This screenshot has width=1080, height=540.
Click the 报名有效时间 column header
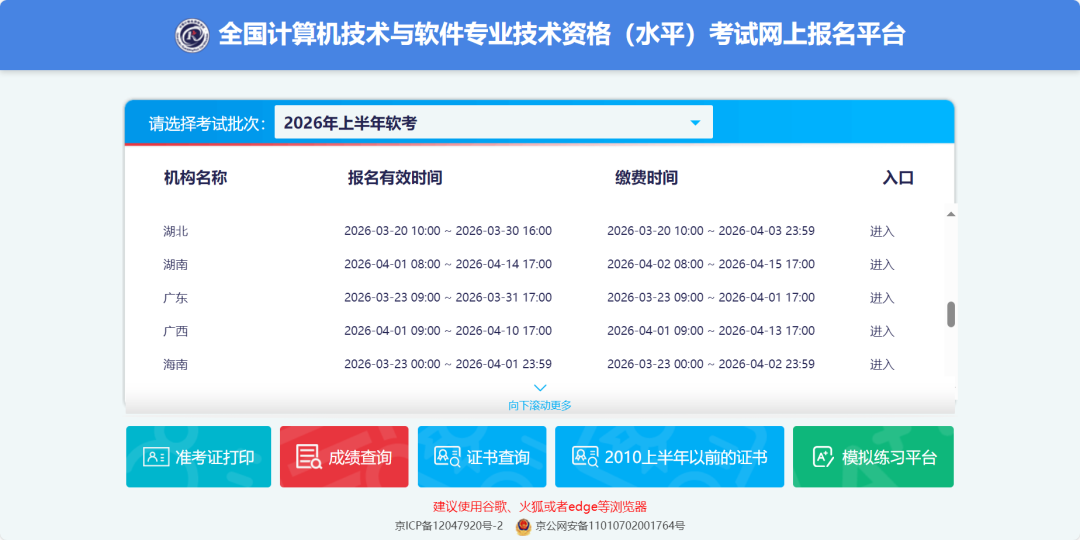(395, 178)
